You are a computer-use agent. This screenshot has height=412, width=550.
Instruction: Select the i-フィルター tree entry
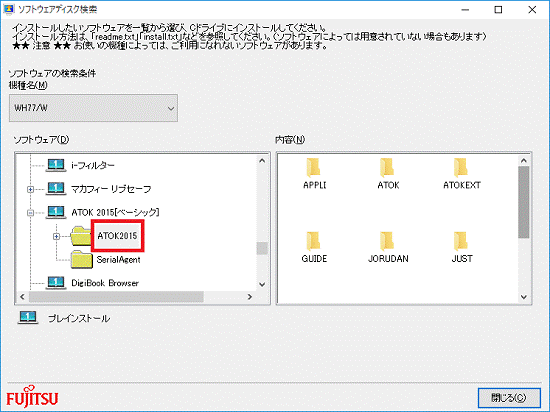click(93, 165)
